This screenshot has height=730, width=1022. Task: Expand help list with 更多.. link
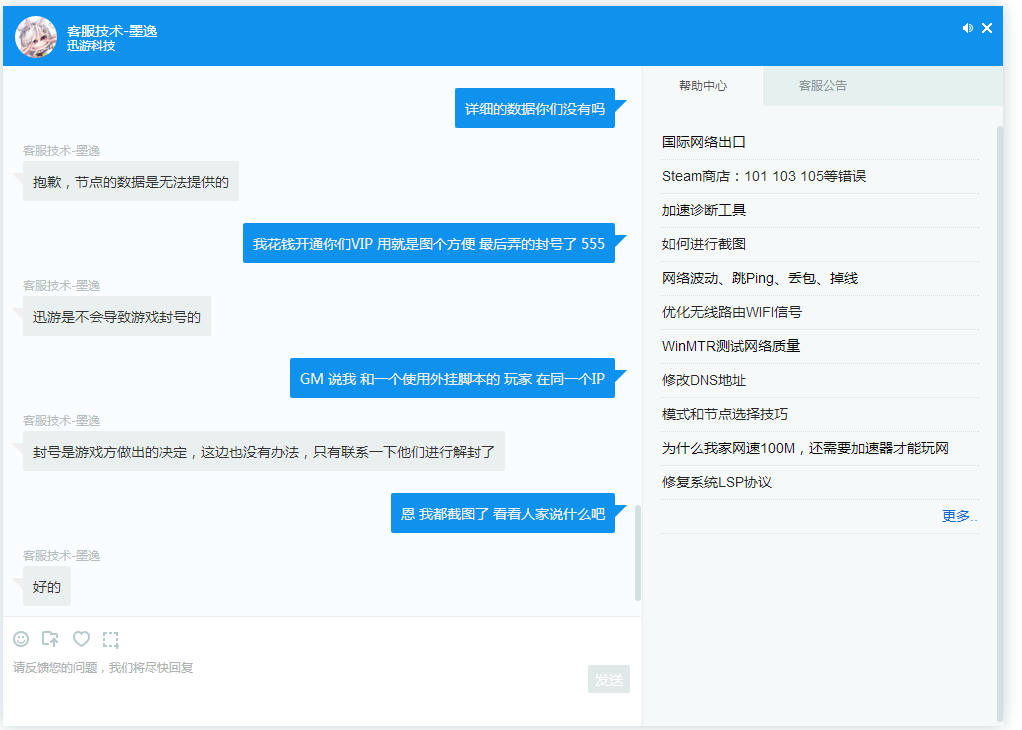(x=959, y=516)
